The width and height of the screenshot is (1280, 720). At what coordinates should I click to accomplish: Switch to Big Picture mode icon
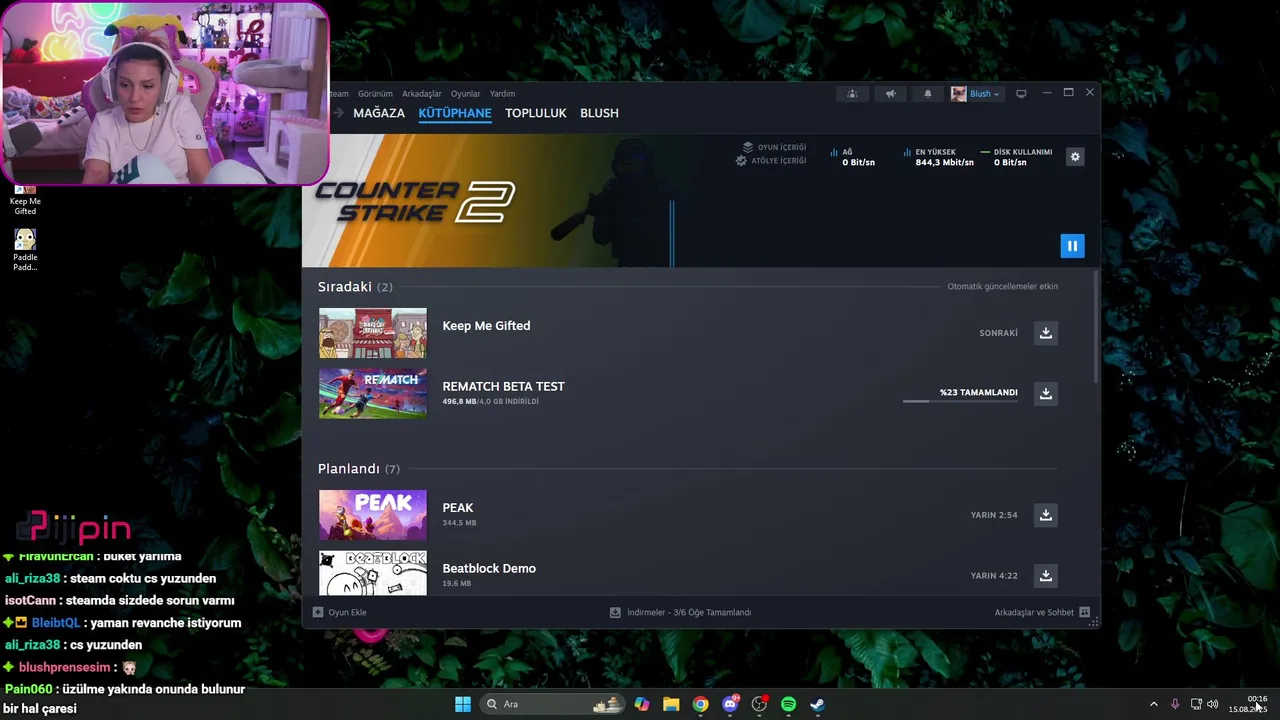coord(1021,94)
